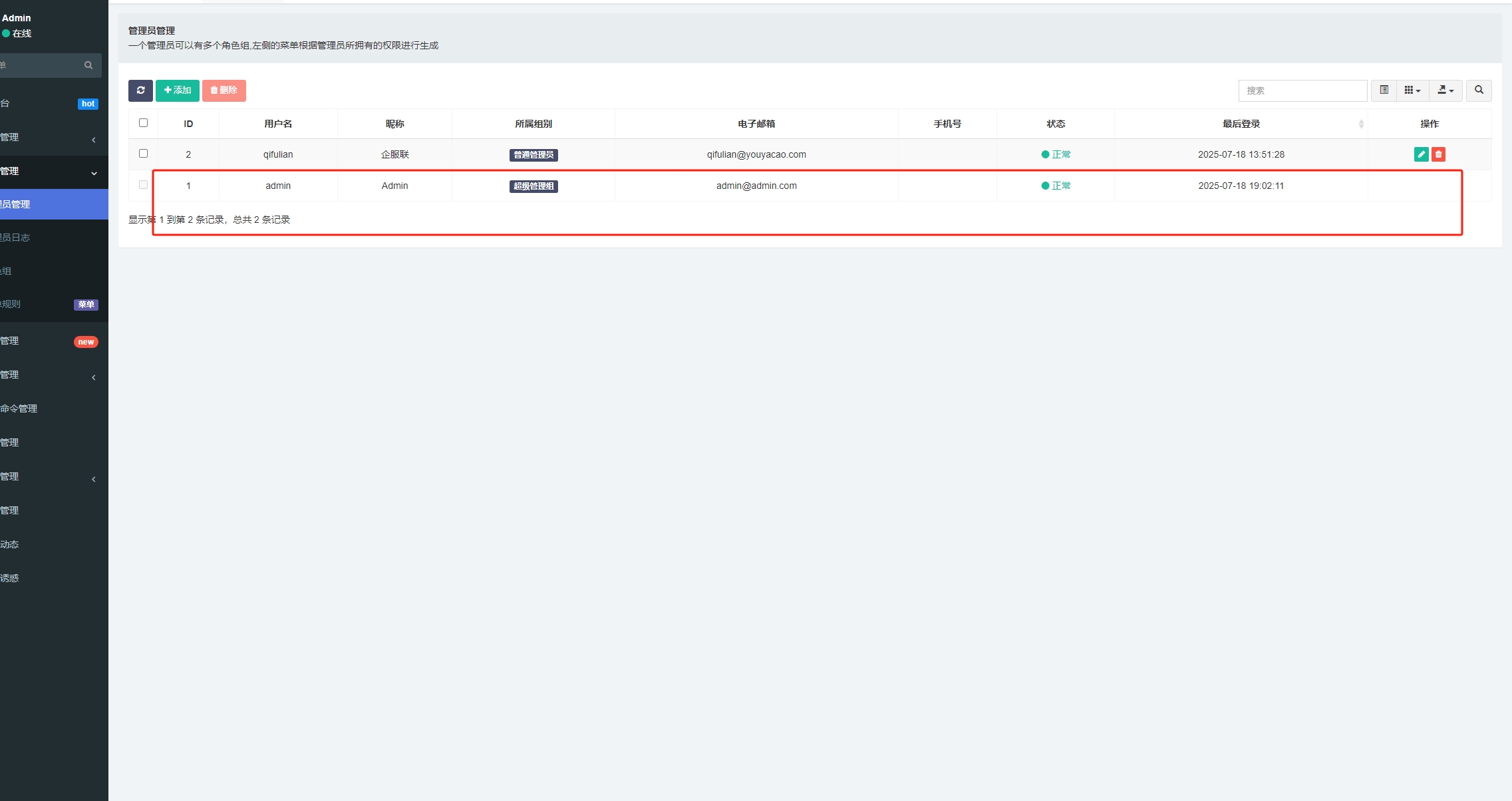This screenshot has width=1512, height=801.
Task: Click the sidebar menu search magnifier
Action: tap(88, 65)
